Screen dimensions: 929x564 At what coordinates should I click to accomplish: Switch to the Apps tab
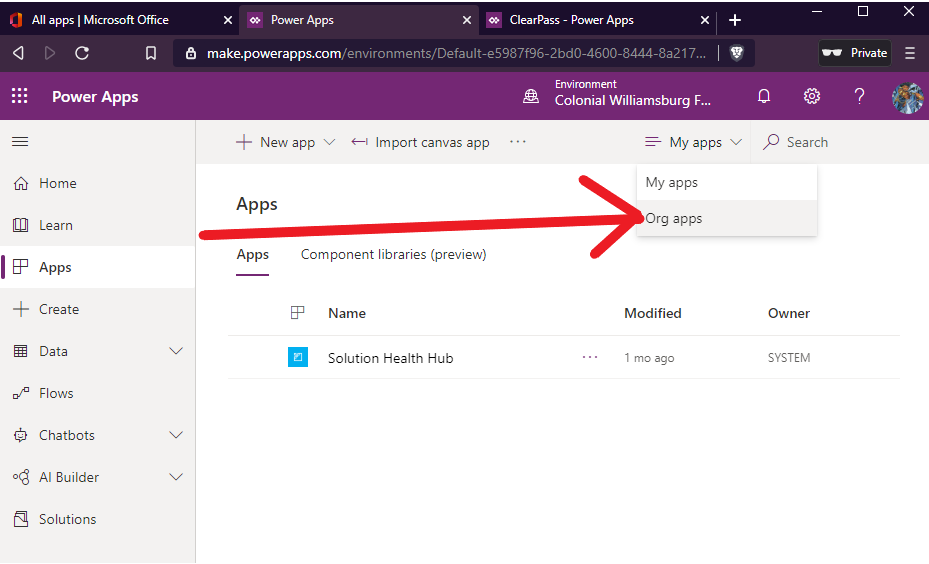[x=252, y=255]
